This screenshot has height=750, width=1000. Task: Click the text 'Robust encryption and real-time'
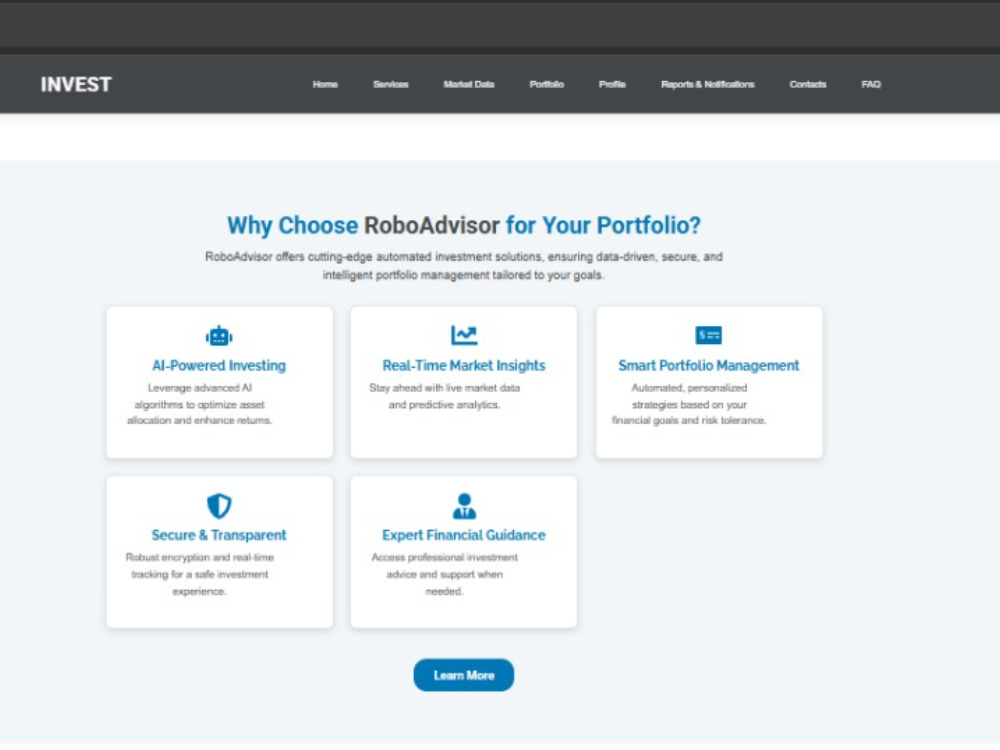[200, 557]
